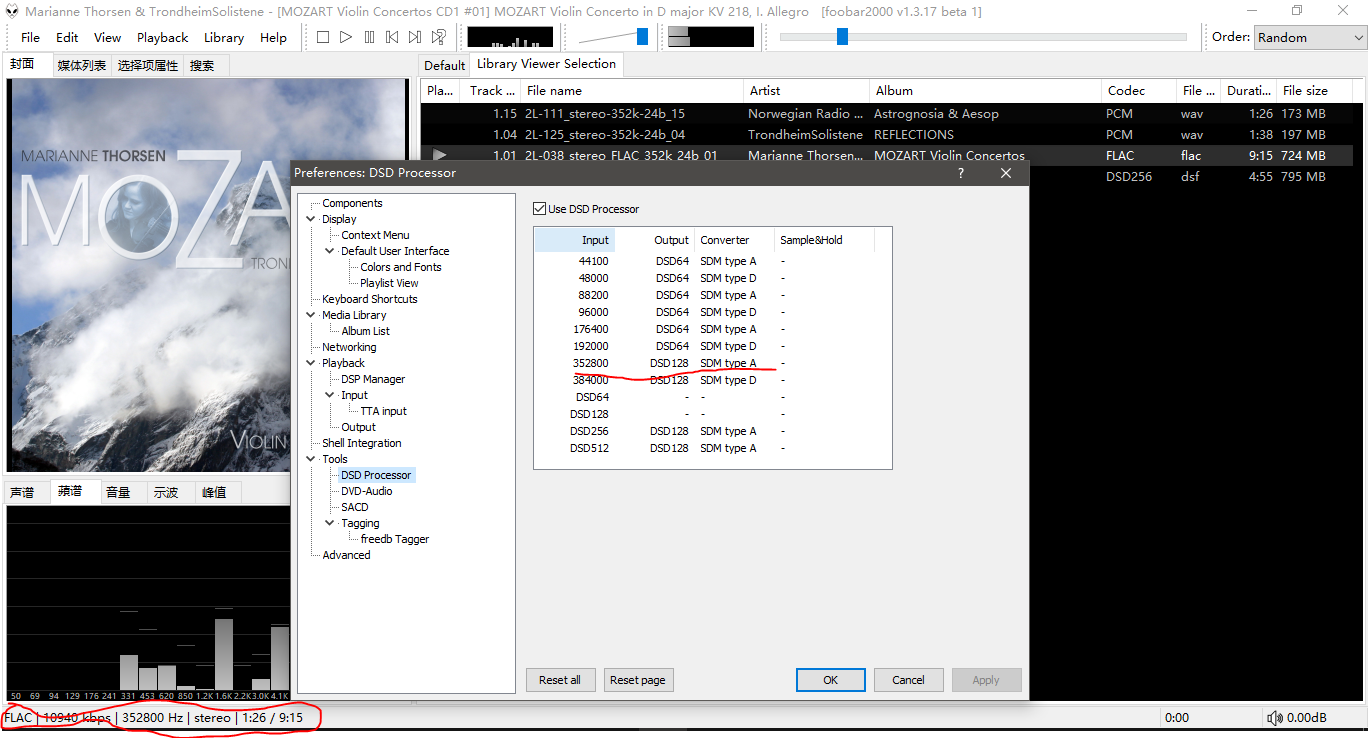This screenshot has height=738, width=1368.
Task: Select the 352800 input row
Action: tap(591, 363)
